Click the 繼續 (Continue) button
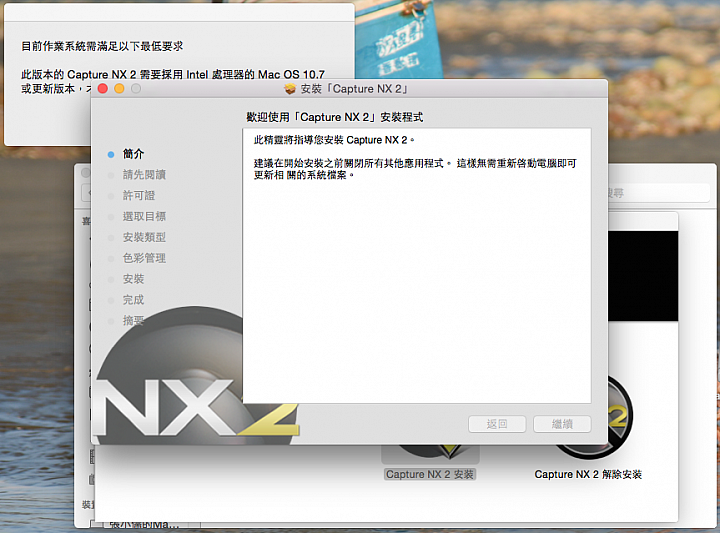 (x=562, y=424)
